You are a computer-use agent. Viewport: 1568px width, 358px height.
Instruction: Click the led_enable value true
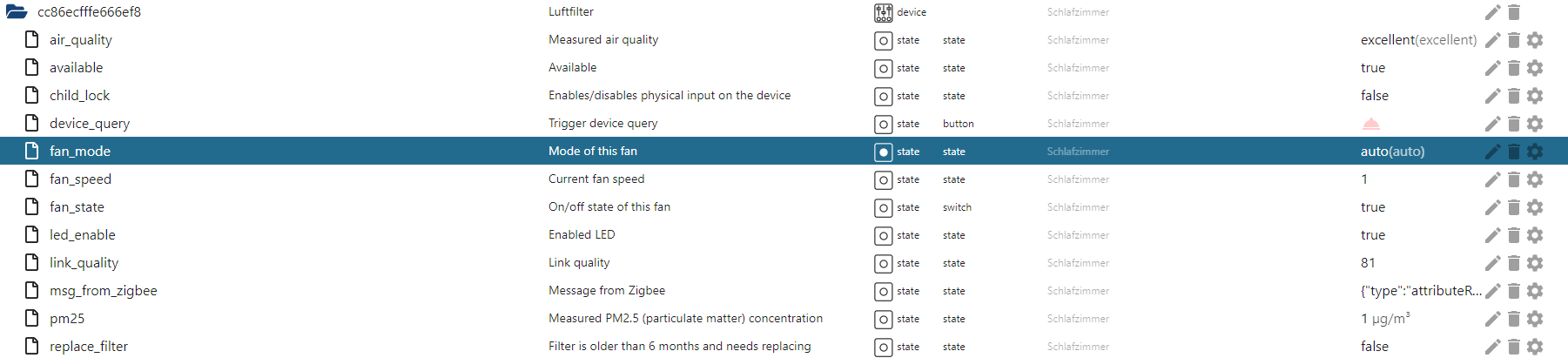point(1373,235)
